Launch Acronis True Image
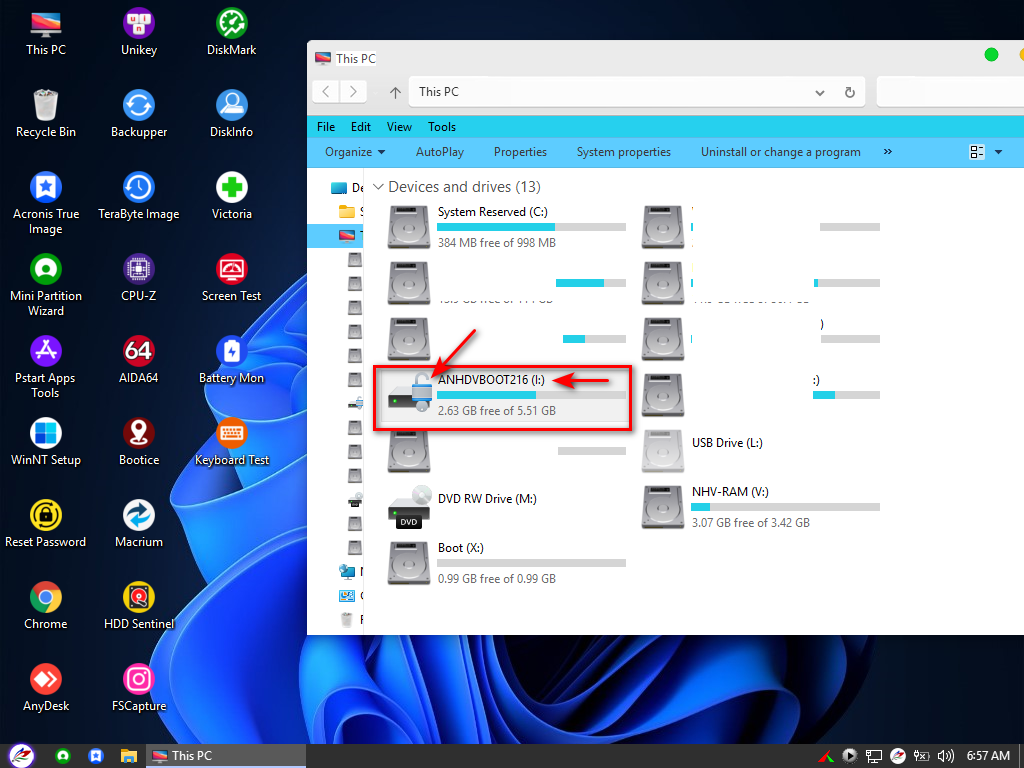The width and height of the screenshot is (1024, 768). click(46, 203)
